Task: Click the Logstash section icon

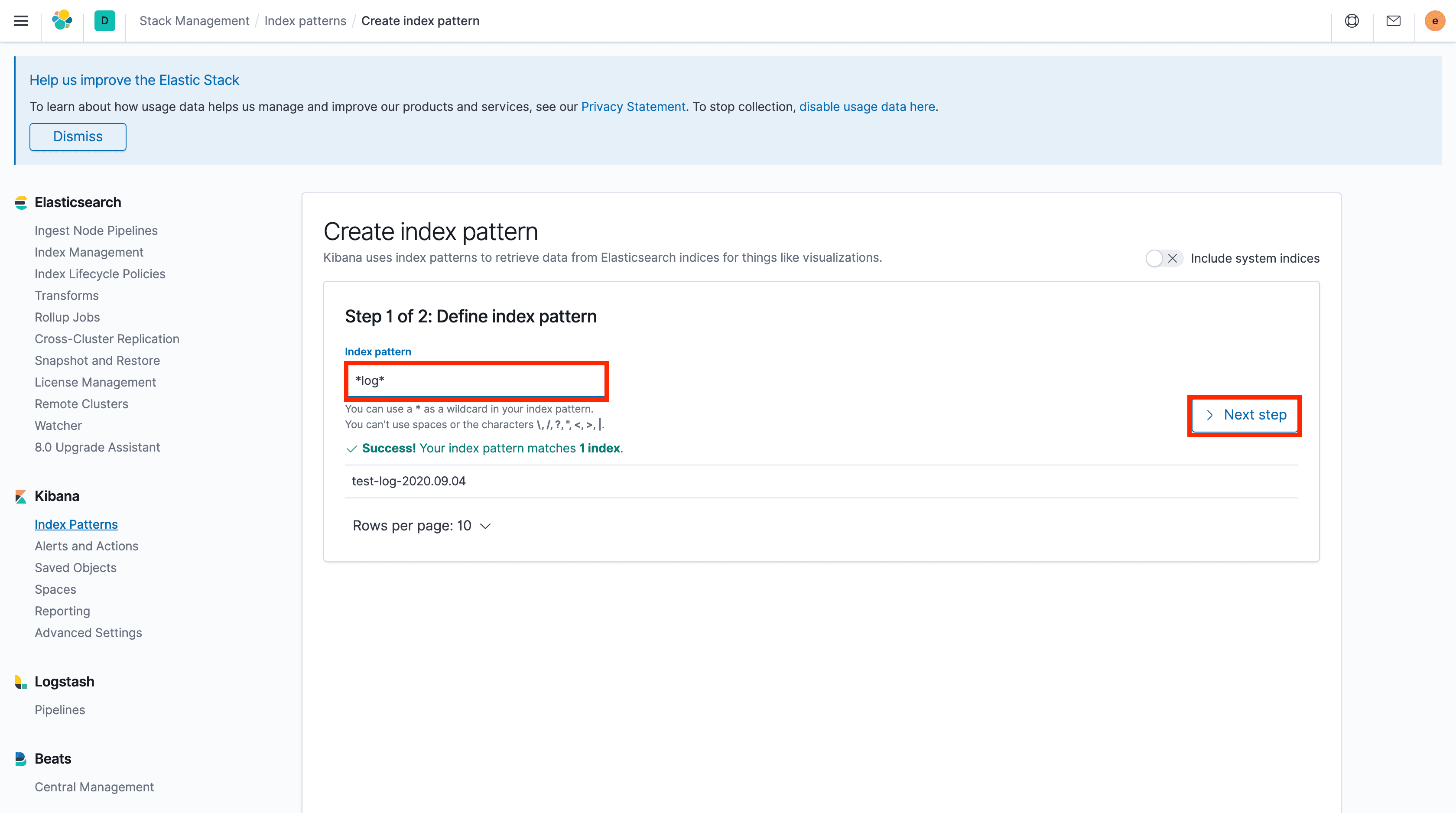Action: (x=21, y=682)
